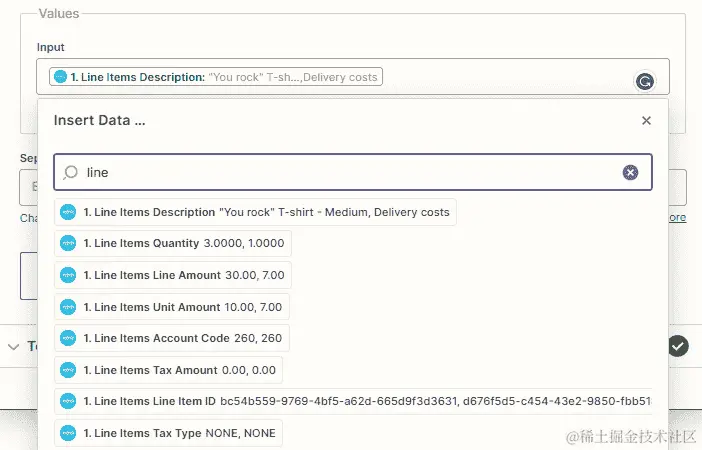Insert Line Items Tax Type NONE, NONE
The width and height of the screenshot is (702, 450).
pos(168,433)
